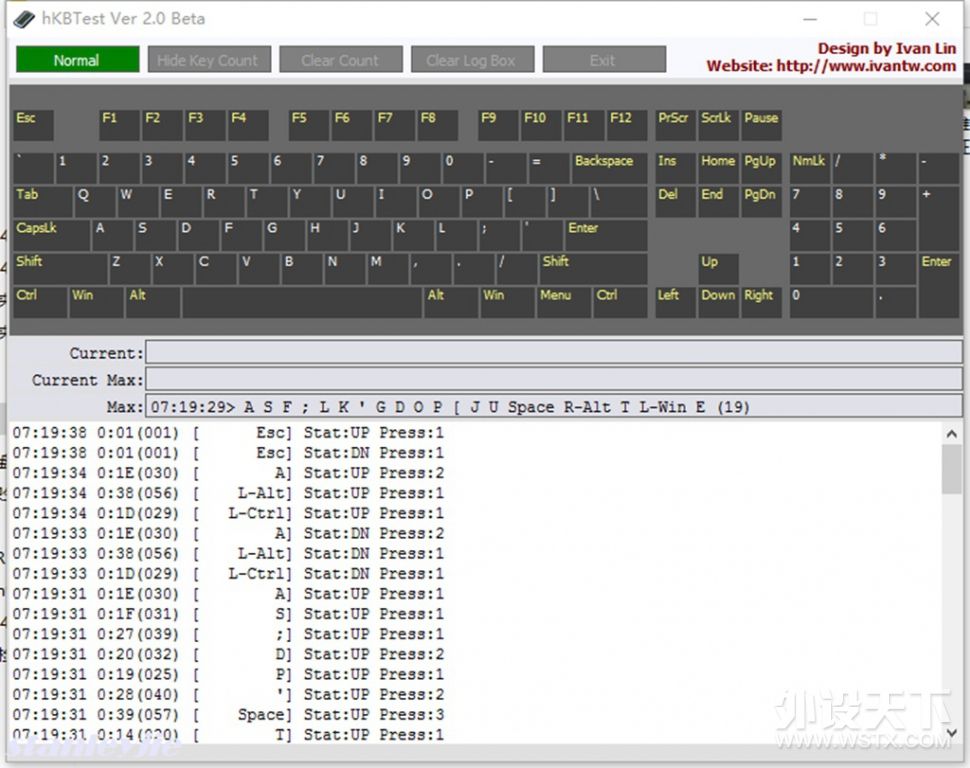Screen dimensions: 970x768
Task: Select the first log line 'Esc] Stat:UP Press:1'
Action: 228,433
